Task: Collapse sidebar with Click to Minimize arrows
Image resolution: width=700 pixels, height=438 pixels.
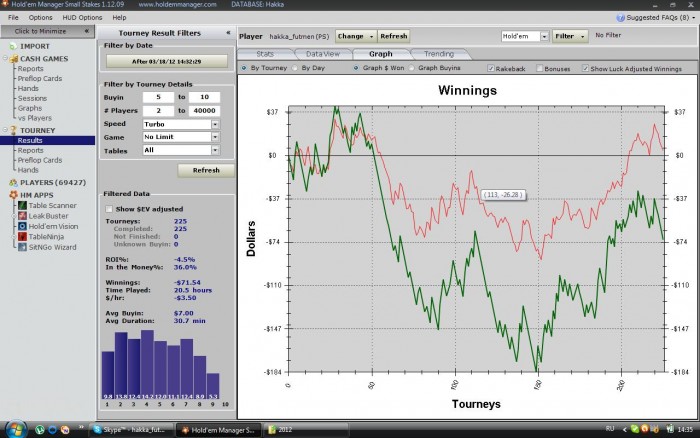Action: 87,31
